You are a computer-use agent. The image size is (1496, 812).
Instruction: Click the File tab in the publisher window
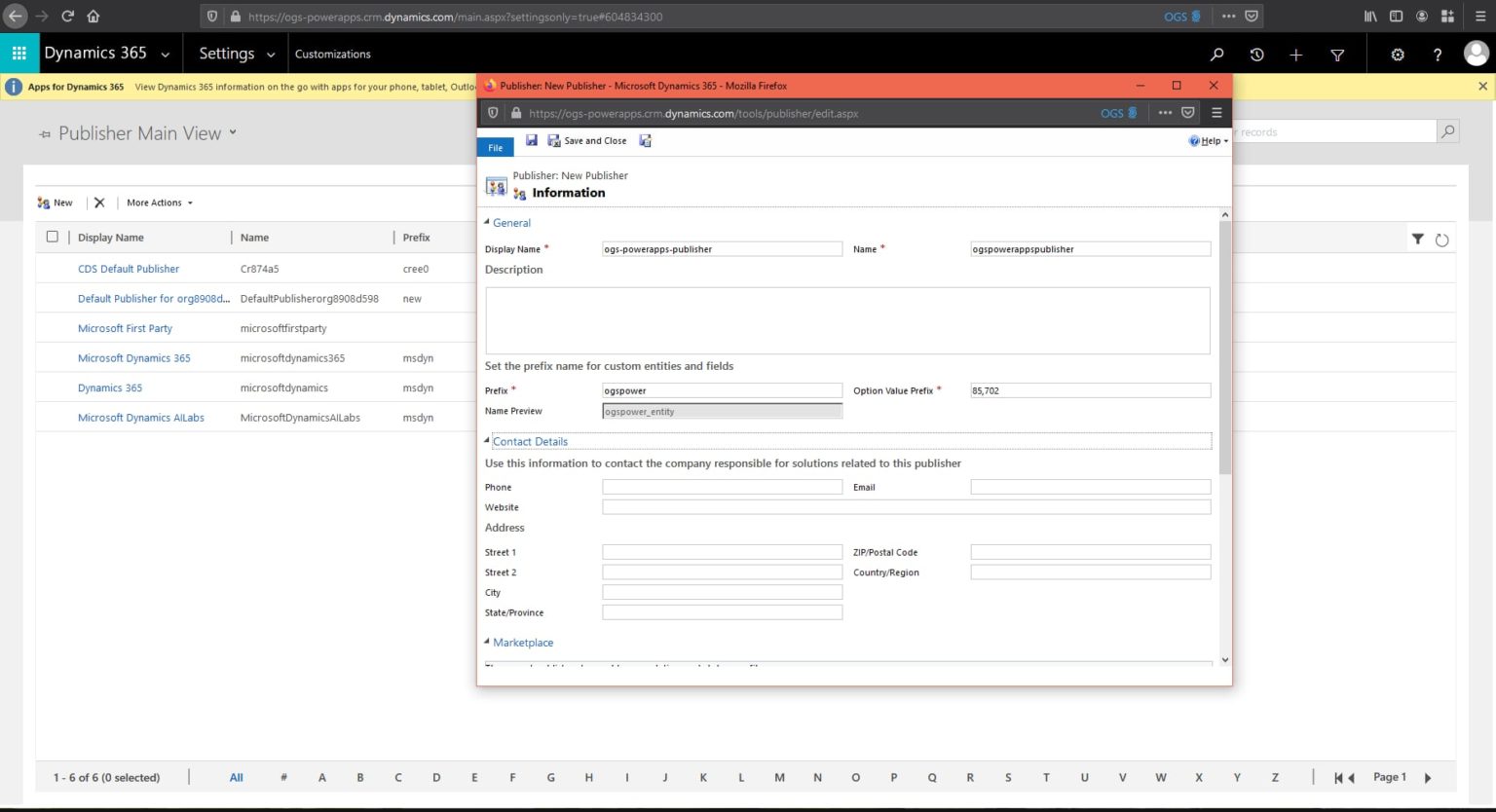495,146
